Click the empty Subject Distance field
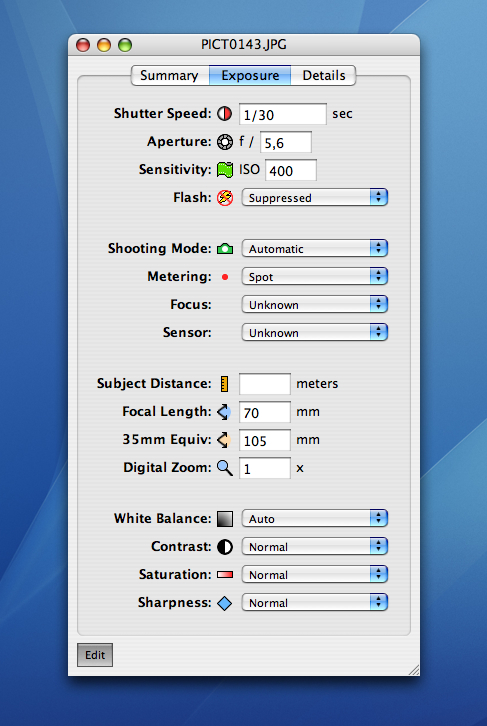Screen dimensions: 487x726 pos(265,384)
